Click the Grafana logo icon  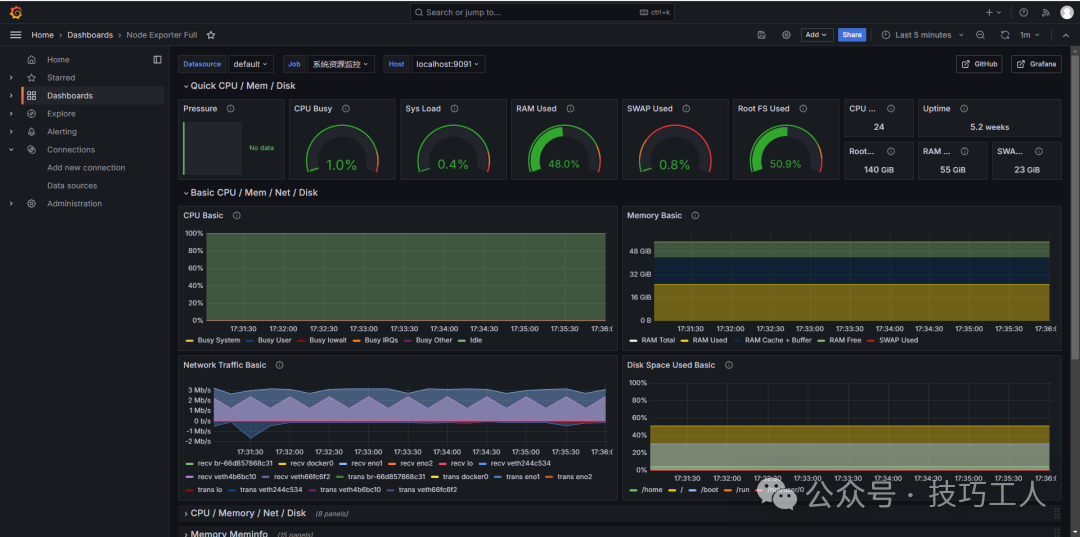pos(15,12)
